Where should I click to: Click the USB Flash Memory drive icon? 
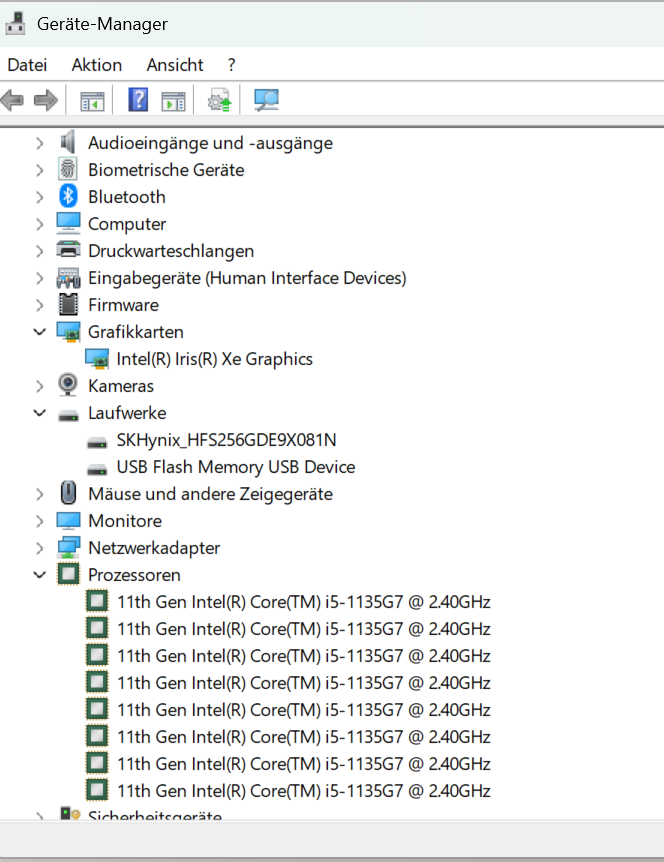pyautogui.click(x=97, y=468)
